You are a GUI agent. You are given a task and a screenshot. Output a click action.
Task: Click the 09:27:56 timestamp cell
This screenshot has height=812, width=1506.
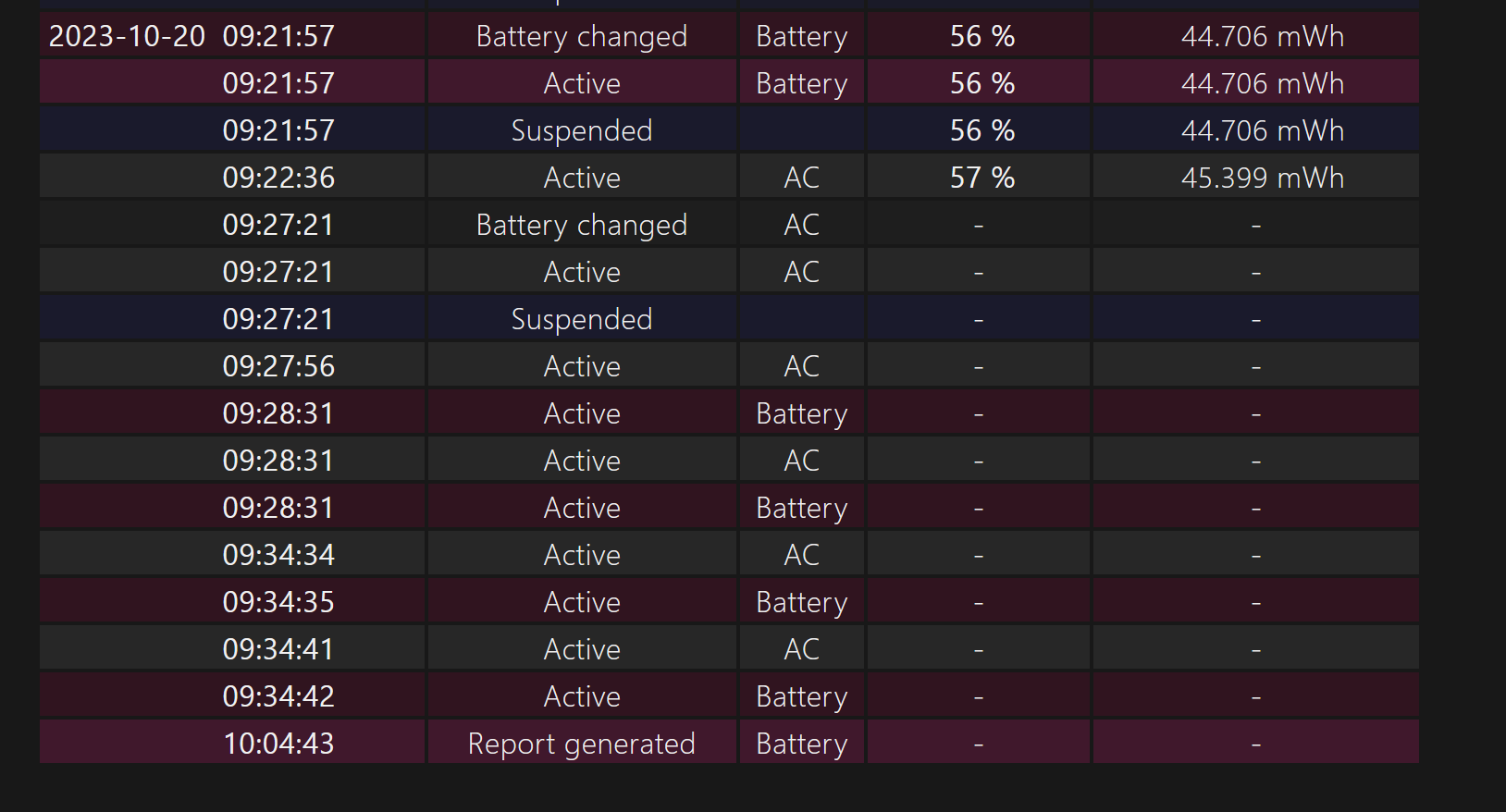tap(278, 366)
